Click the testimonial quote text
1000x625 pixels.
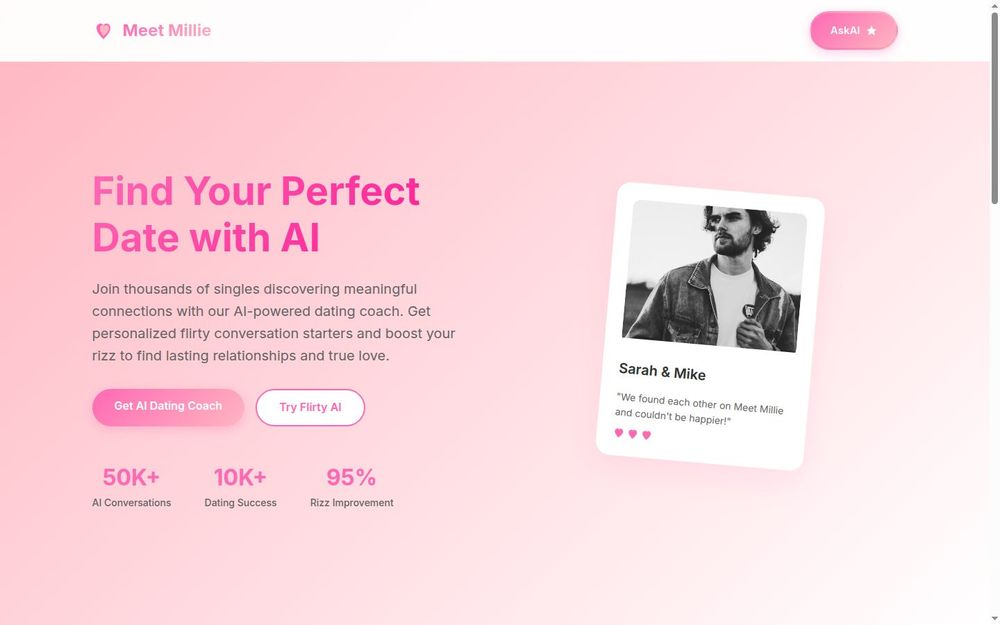(x=700, y=407)
